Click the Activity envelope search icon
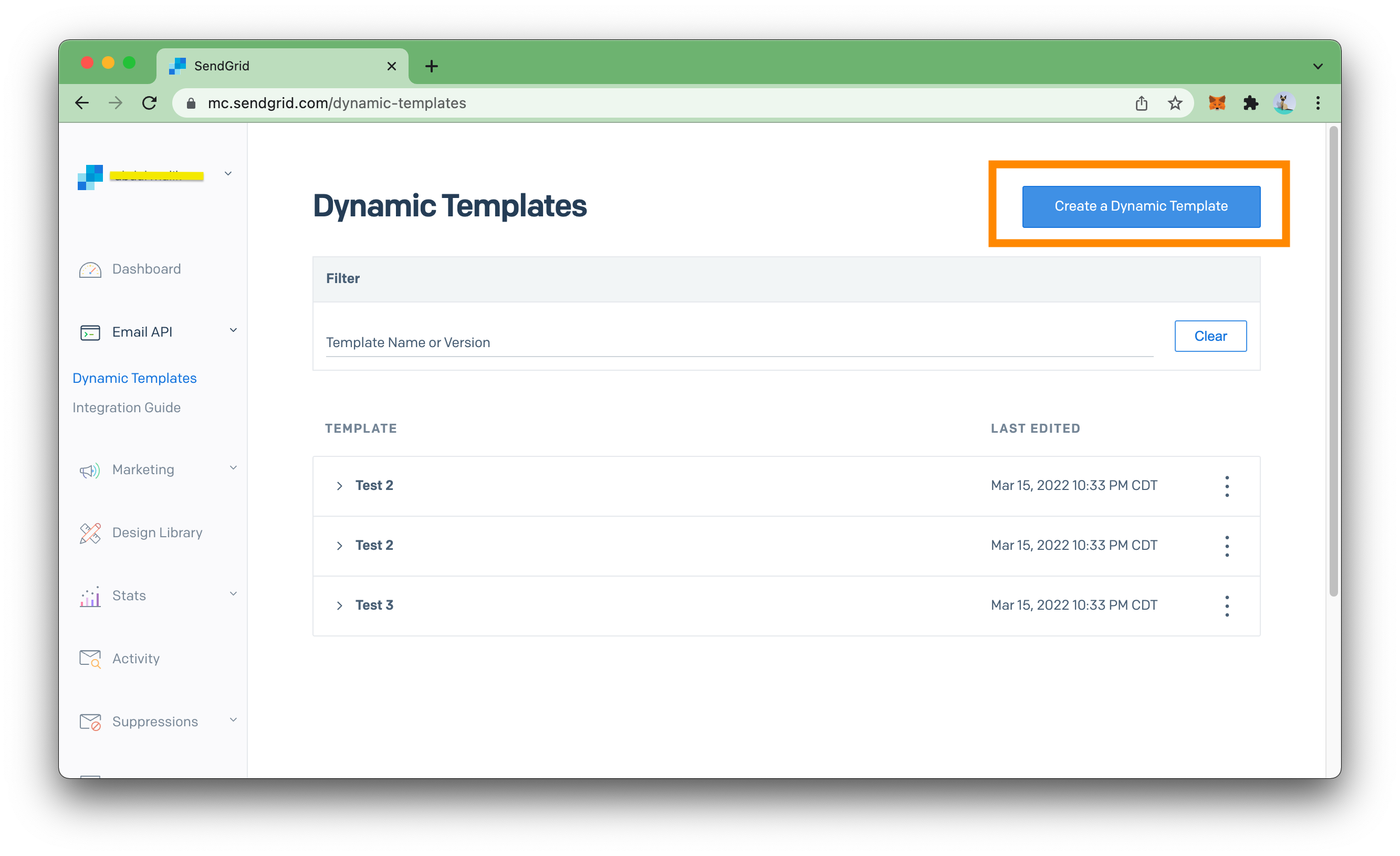The image size is (1400, 856). pos(90,659)
